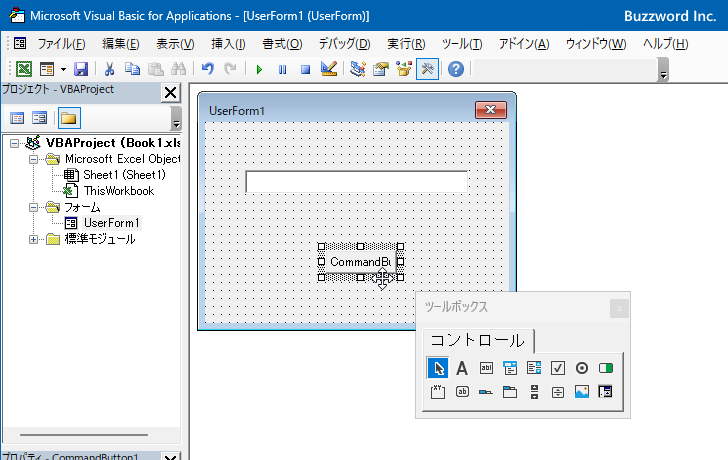Click the Paste clipboard icon

[156, 69]
